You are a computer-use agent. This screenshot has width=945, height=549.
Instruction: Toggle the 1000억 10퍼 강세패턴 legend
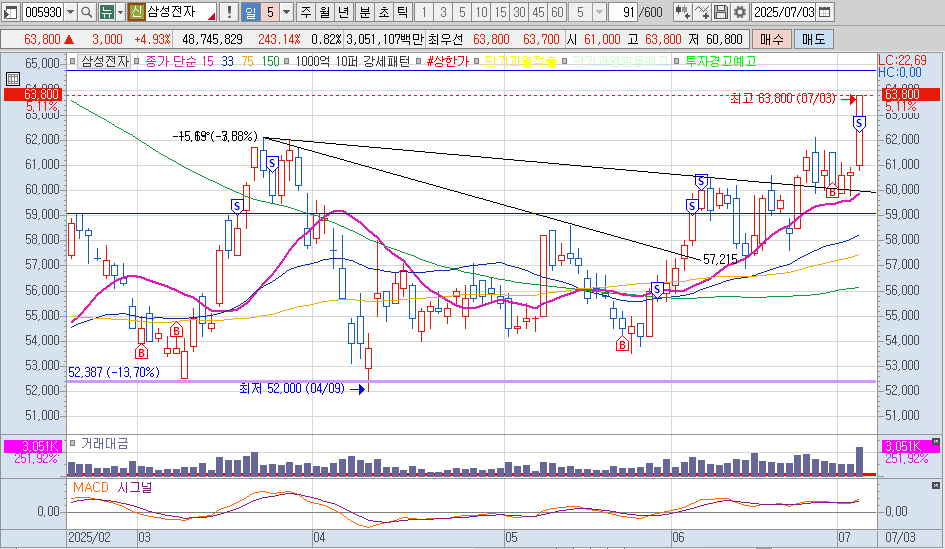pyautogui.click(x=352, y=61)
